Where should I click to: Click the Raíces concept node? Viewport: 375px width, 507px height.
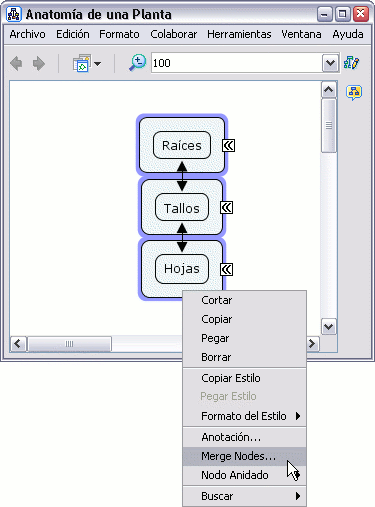pos(182,145)
